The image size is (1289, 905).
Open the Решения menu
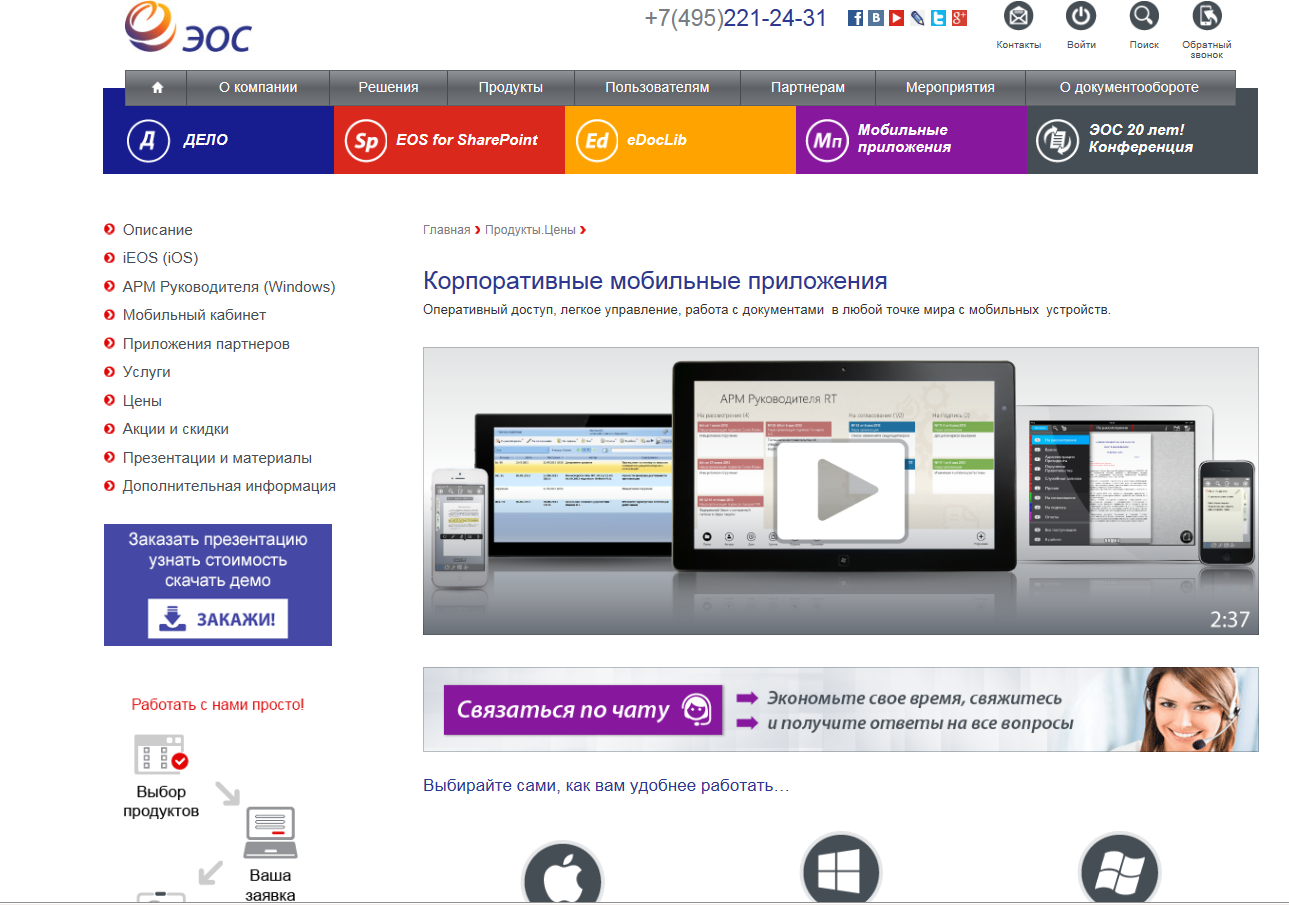388,87
